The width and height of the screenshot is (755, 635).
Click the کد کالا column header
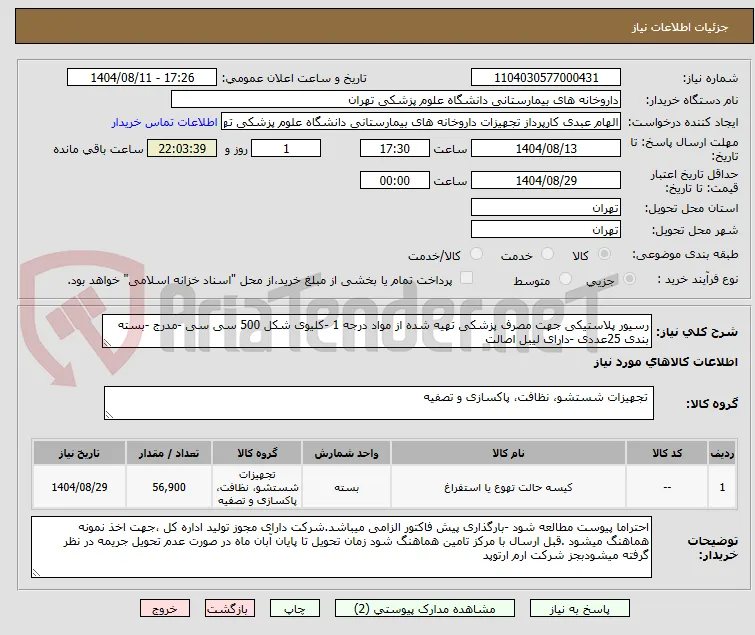[667, 454]
